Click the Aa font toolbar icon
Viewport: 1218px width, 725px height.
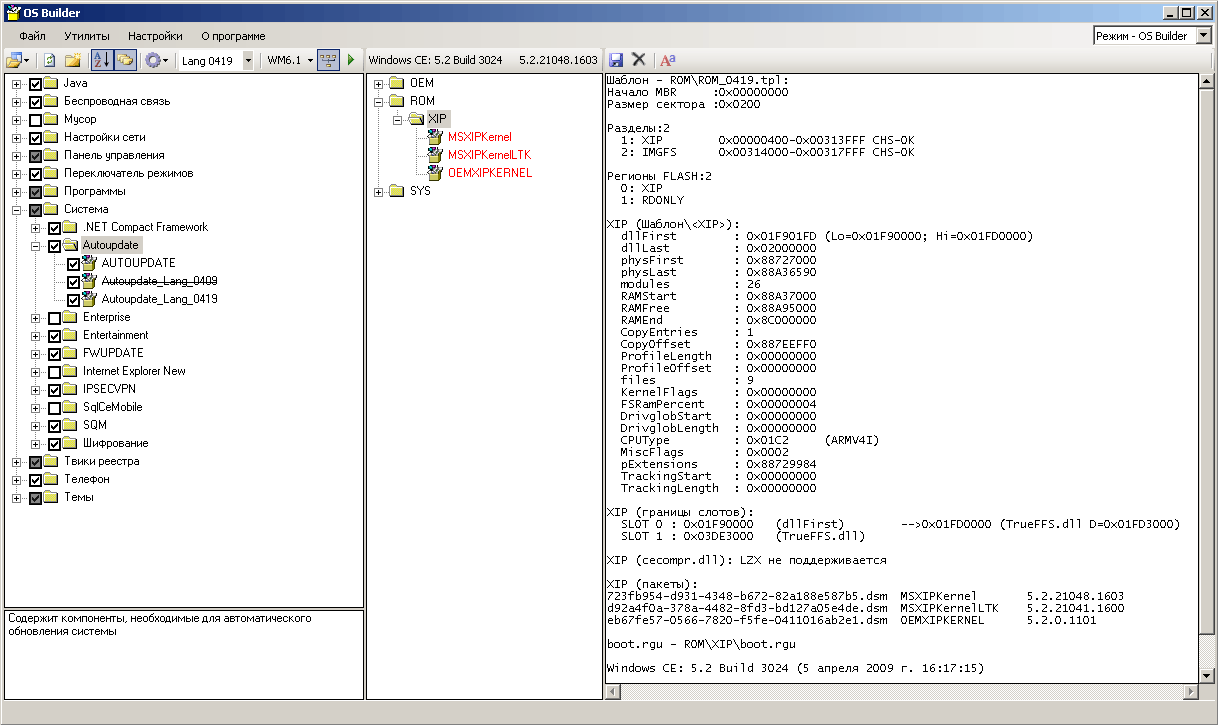pyautogui.click(x=668, y=60)
